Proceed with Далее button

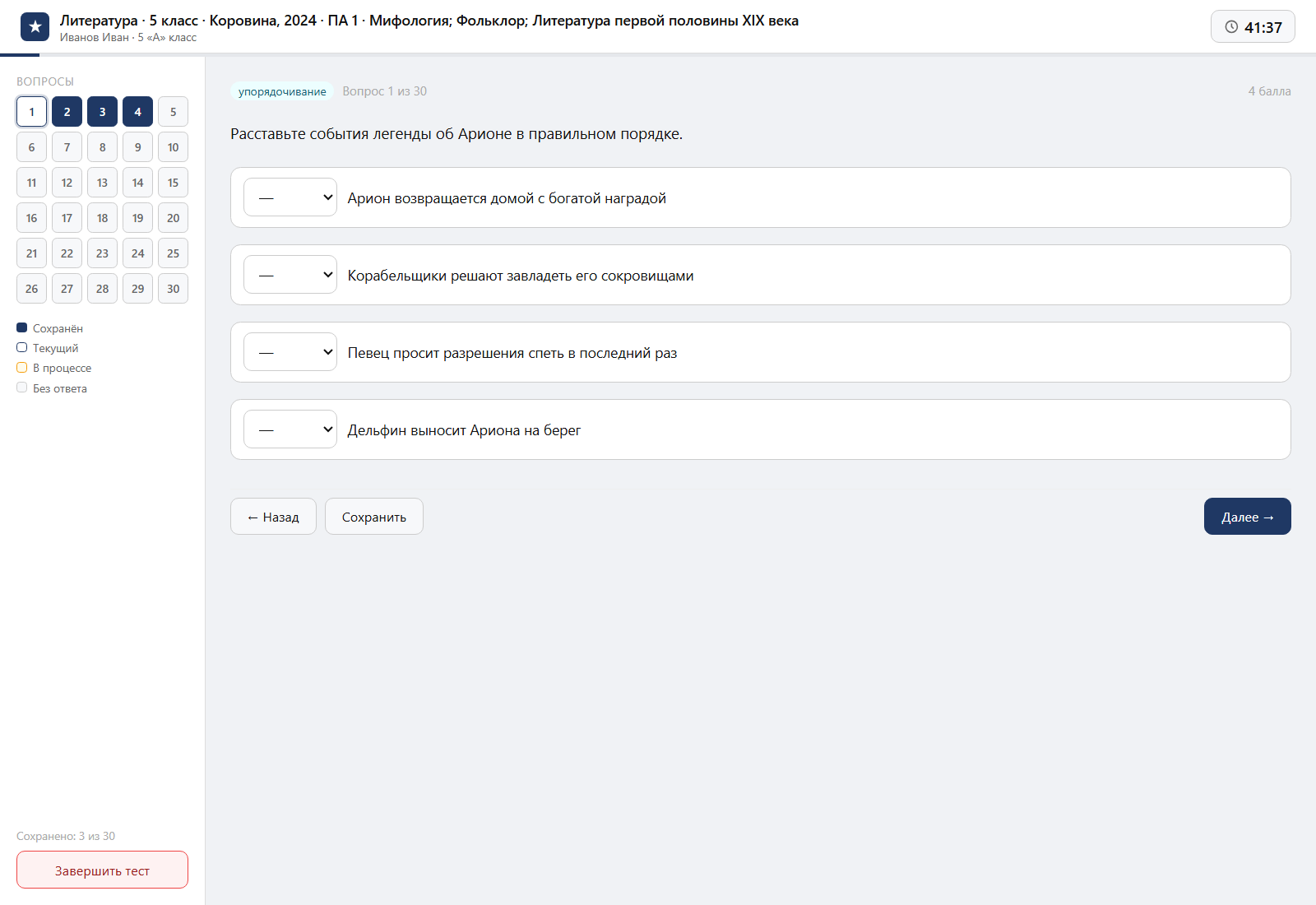click(1248, 517)
